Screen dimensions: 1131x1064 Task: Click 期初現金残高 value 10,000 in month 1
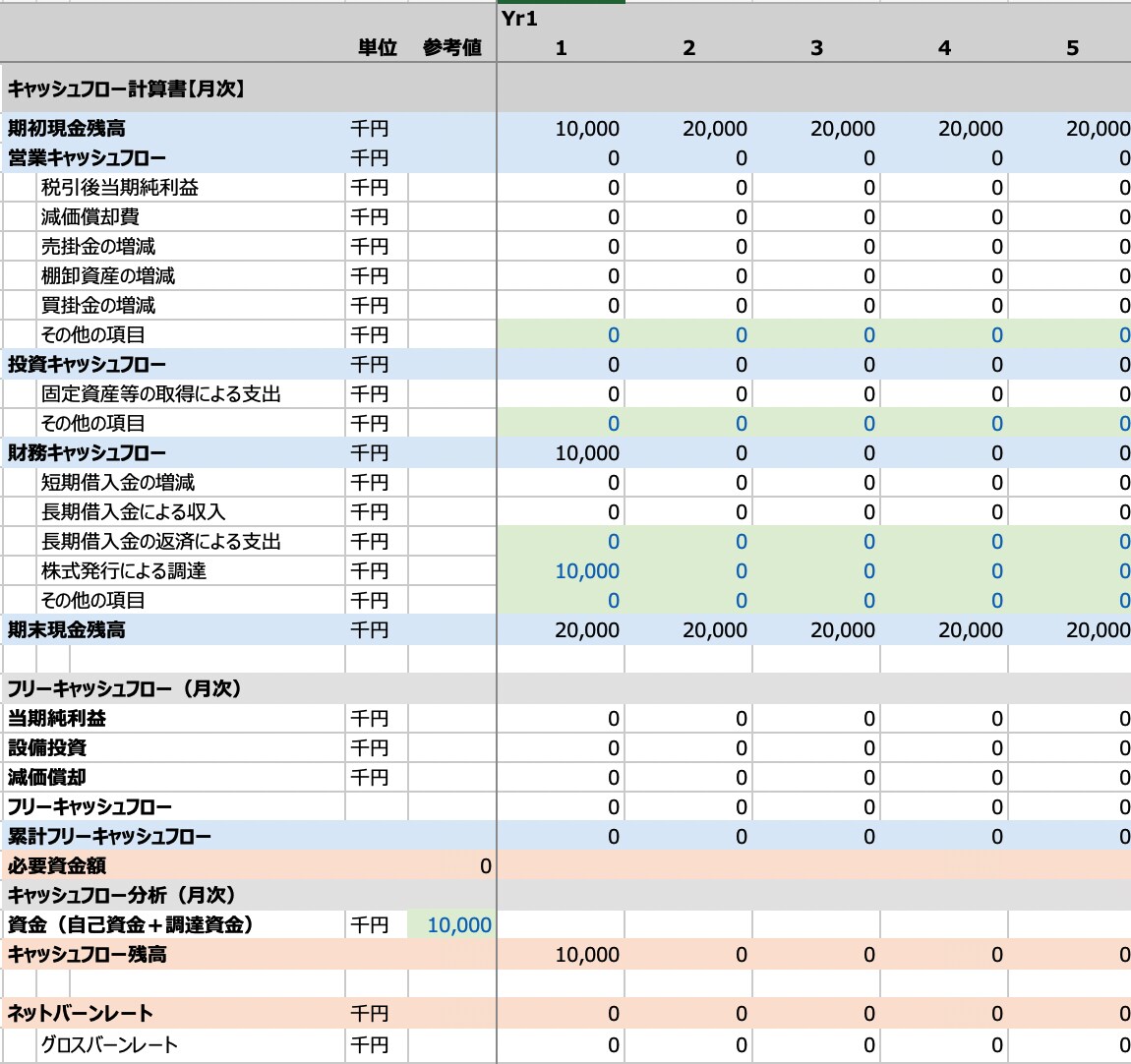[587, 129]
